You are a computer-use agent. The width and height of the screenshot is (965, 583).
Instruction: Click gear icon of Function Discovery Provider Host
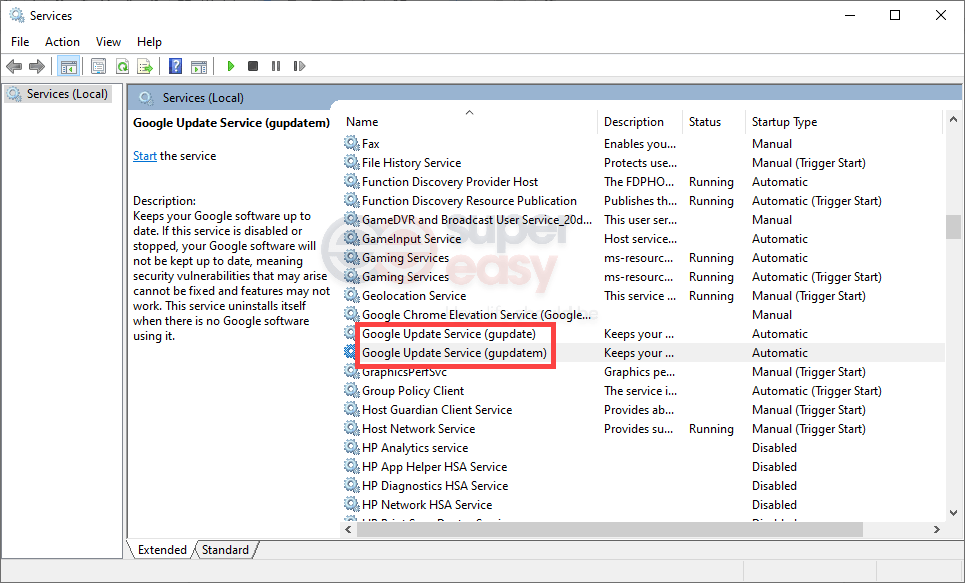click(351, 182)
